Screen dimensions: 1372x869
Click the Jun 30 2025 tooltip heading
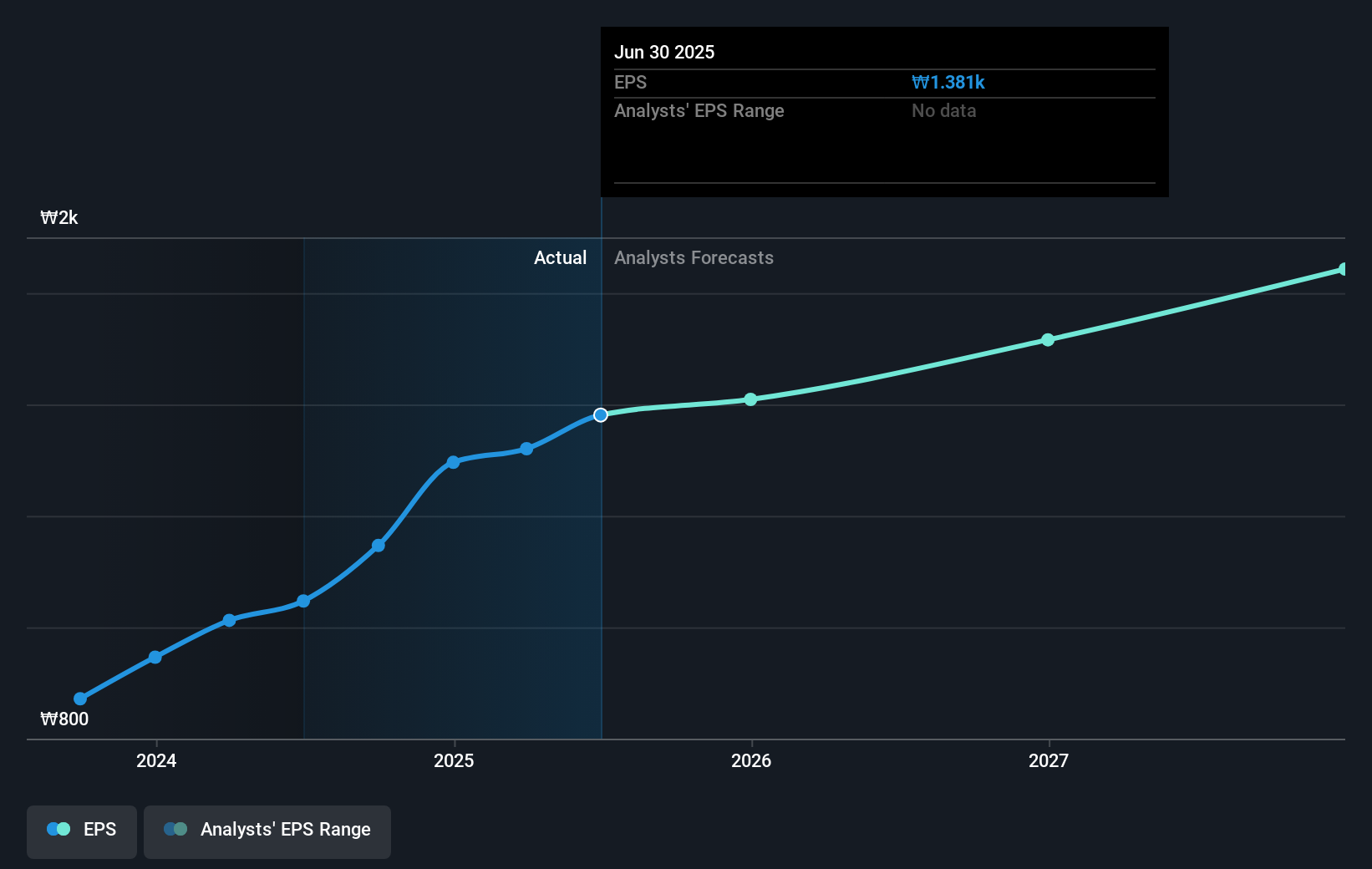pyautogui.click(x=664, y=52)
